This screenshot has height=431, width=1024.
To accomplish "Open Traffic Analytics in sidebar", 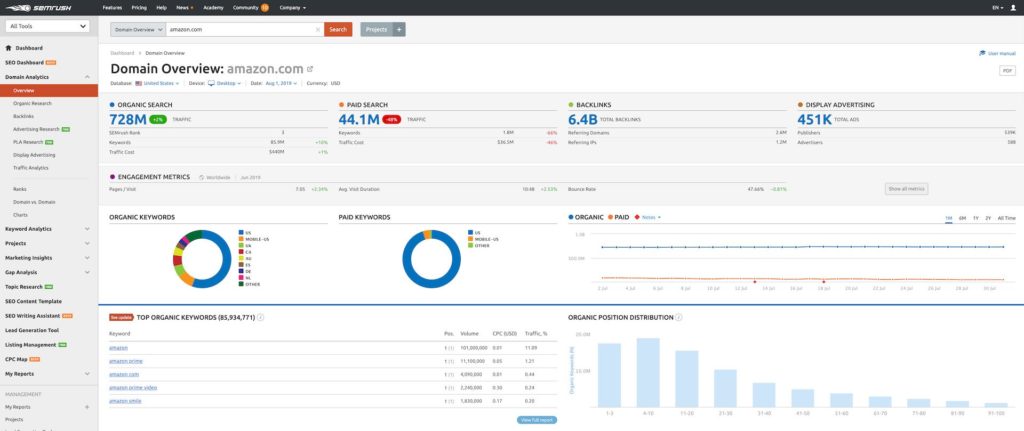I will tap(31, 168).
